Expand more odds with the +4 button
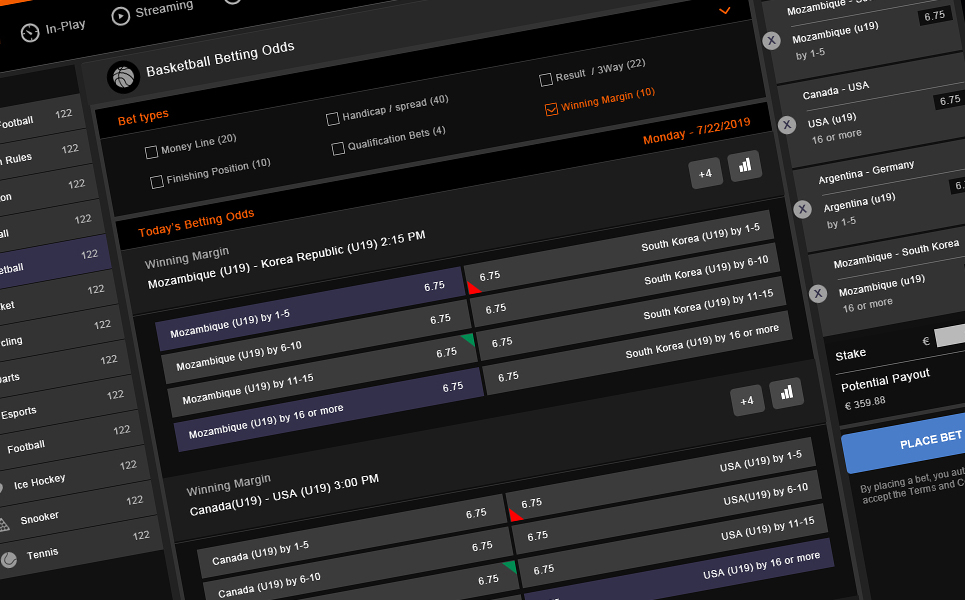Viewport: 965px width, 600px height. [x=706, y=172]
